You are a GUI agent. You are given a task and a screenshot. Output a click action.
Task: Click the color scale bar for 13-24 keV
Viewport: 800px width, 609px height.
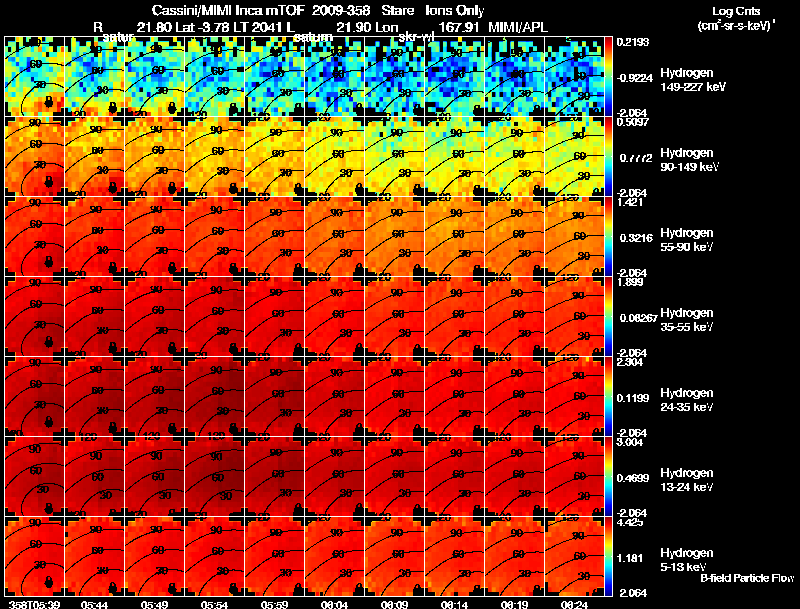tap(608, 477)
